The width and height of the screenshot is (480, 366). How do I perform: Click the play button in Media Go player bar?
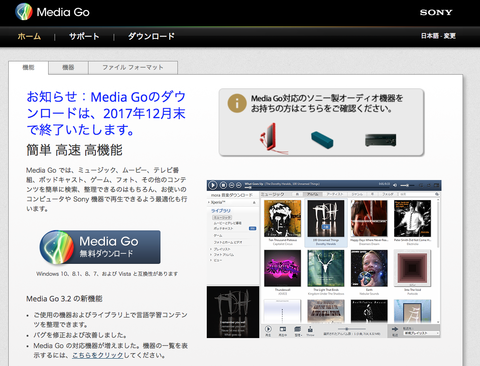pyautogui.click(x=213, y=185)
